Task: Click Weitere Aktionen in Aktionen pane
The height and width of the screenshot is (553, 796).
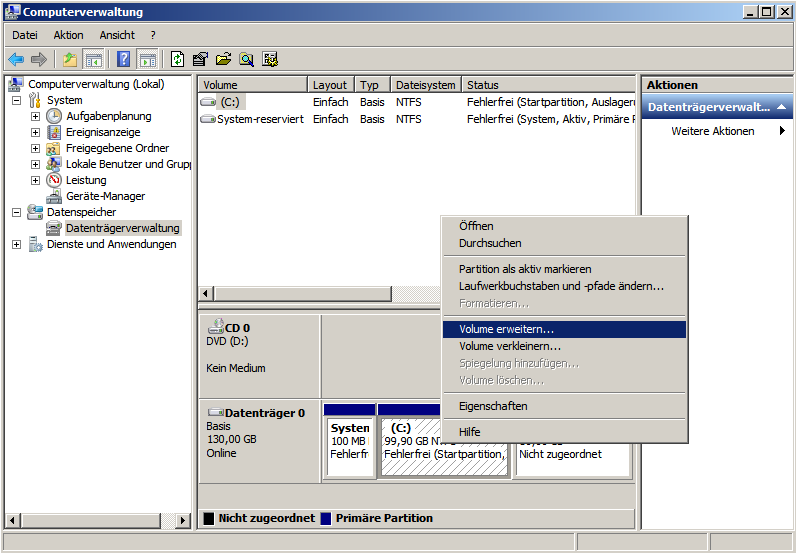Action: coord(712,131)
